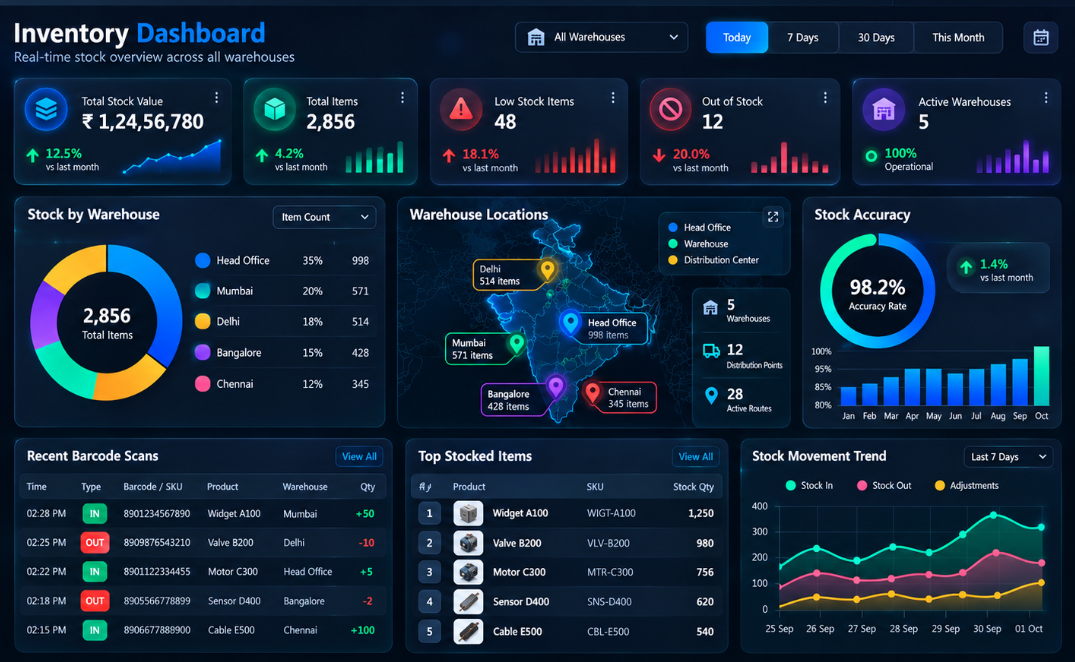Open Active Warehouses card options menu
This screenshot has height=662, width=1075.
click(1046, 98)
